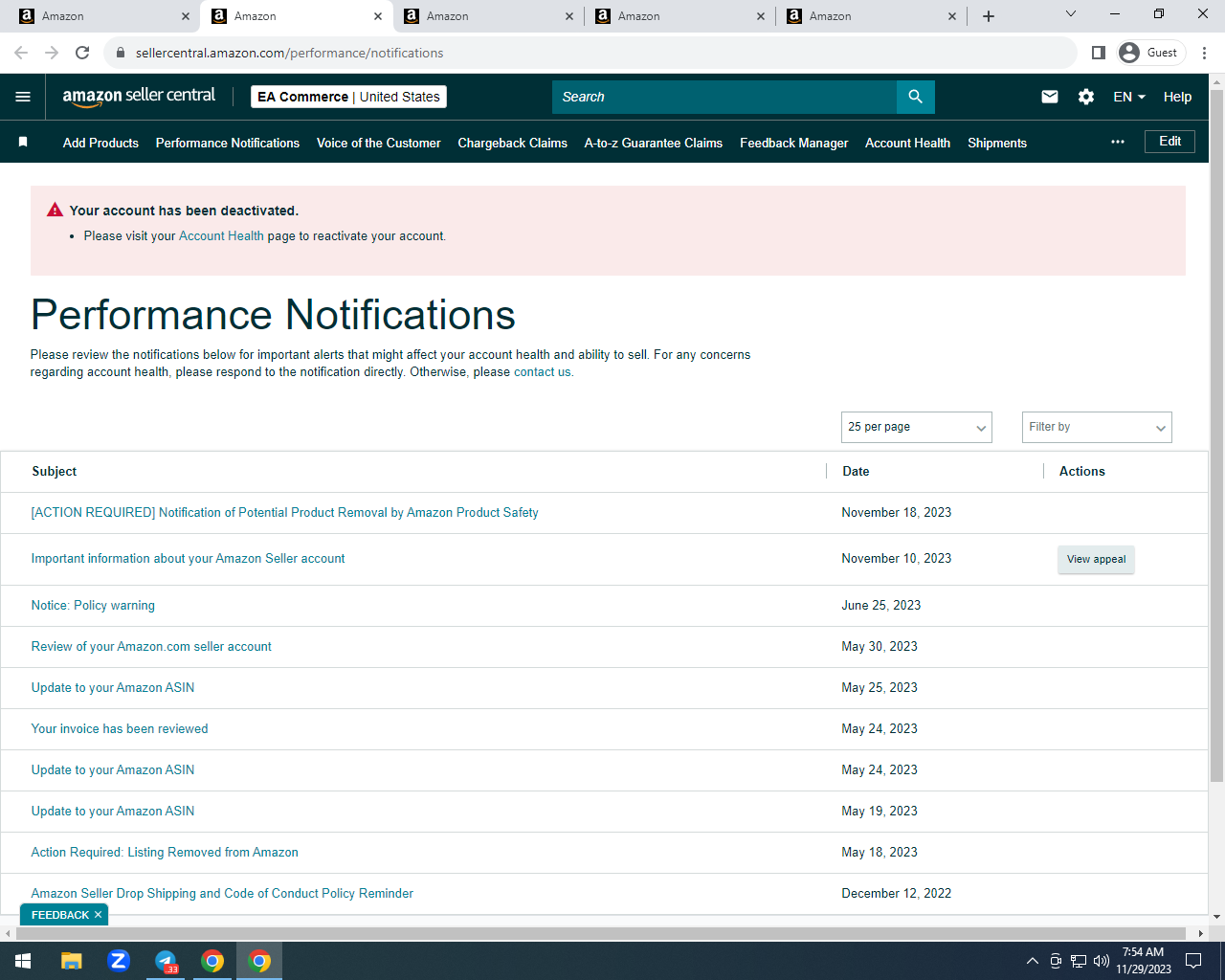Open Zalo app from taskbar
This screenshot has width=1225, height=980.
(119, 961)
